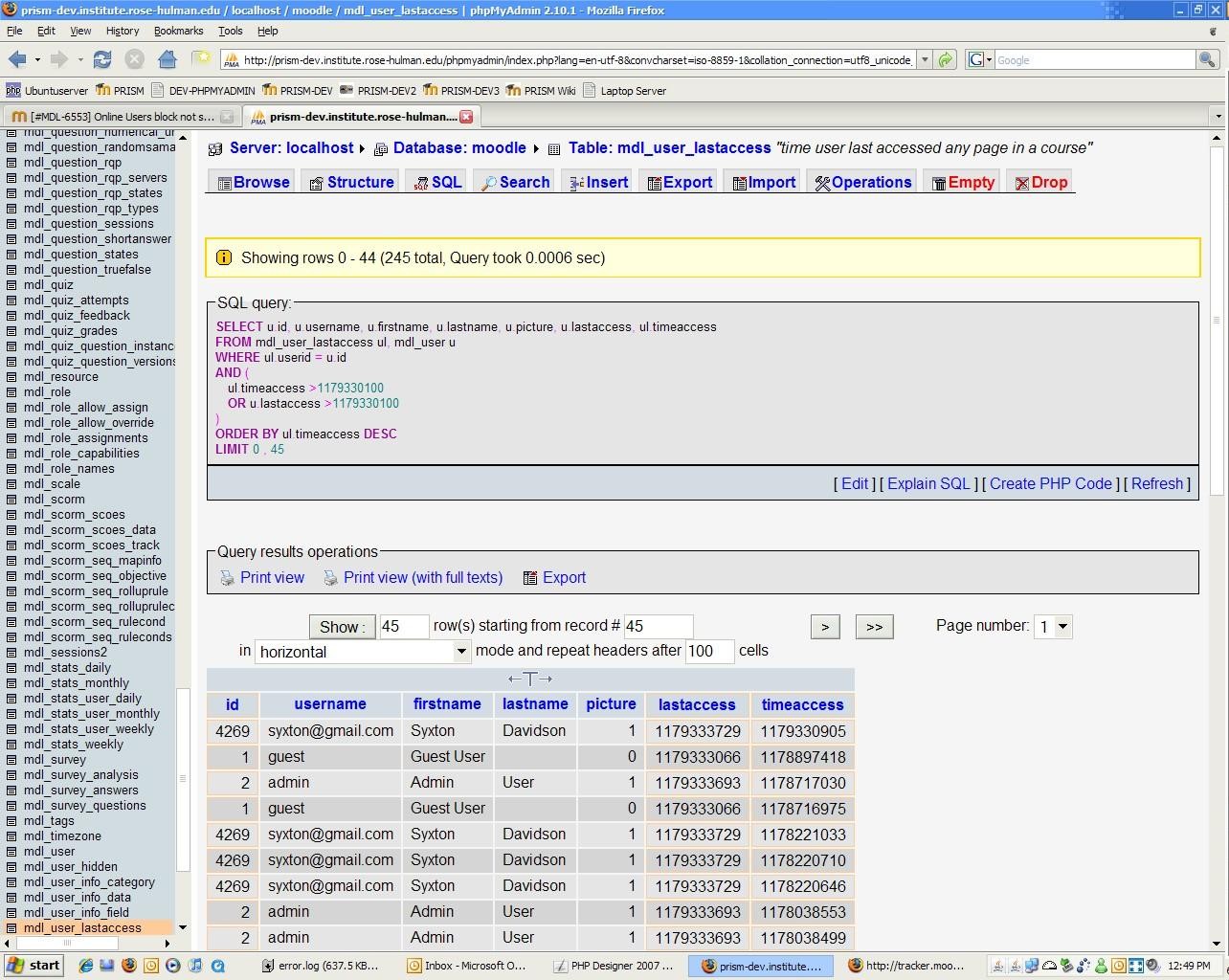The height and width of the screenshot is (980, 1229).
Task: Click the Firefox Forward arrow button
Action: click(x=58, y=59)
